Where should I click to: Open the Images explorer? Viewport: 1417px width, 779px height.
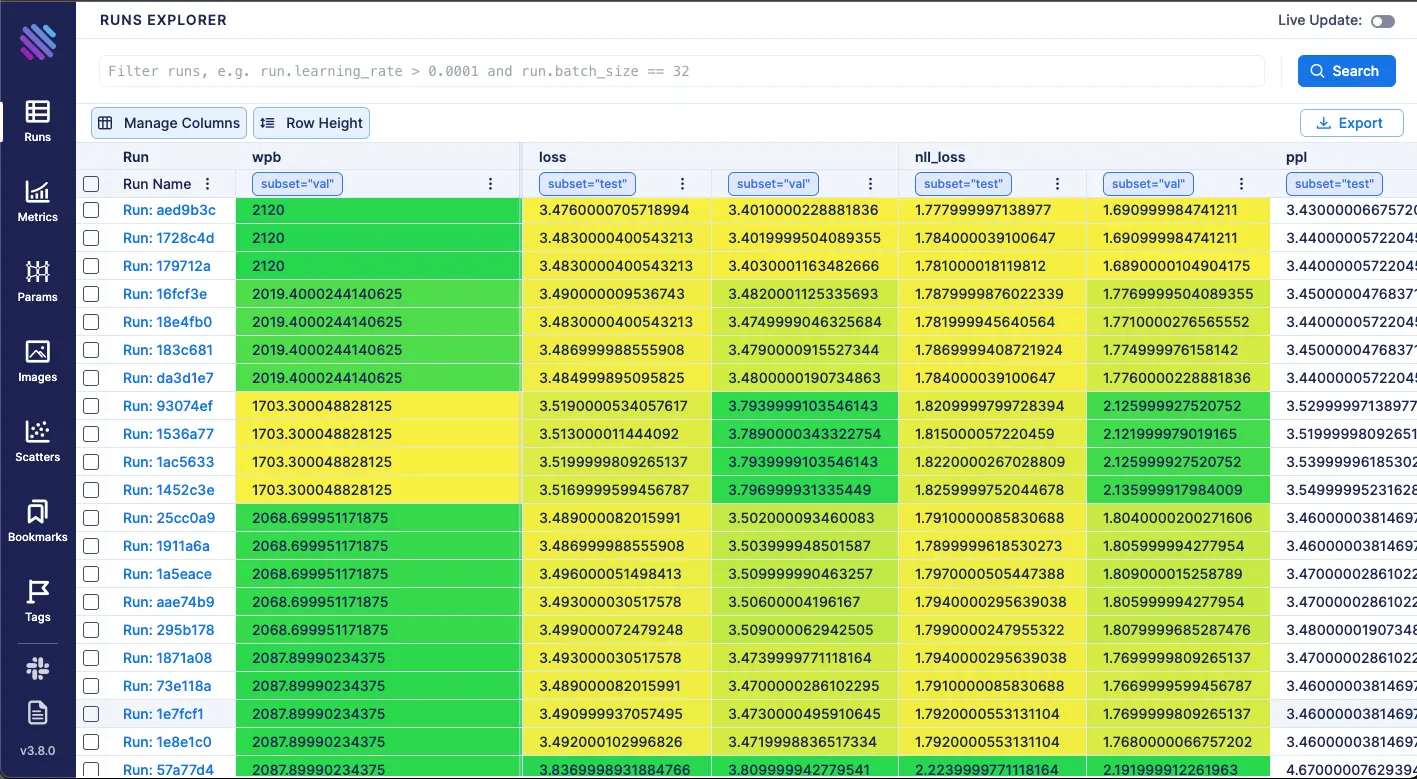[x=38, y=361]
